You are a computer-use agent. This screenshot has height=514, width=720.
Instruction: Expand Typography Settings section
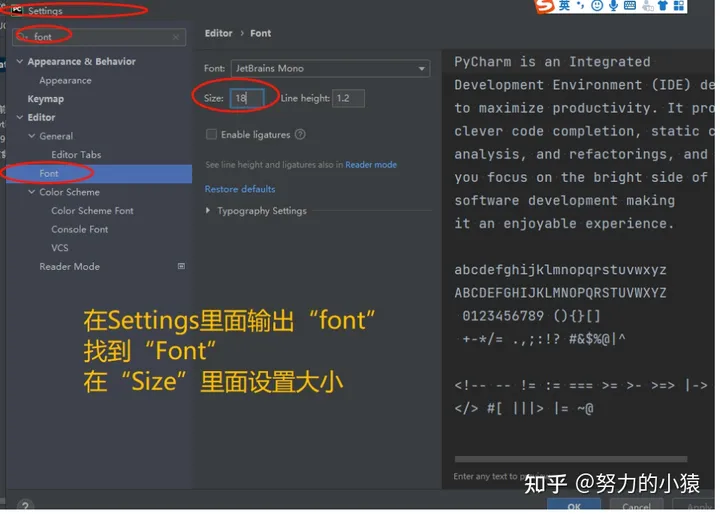[208, 211]
